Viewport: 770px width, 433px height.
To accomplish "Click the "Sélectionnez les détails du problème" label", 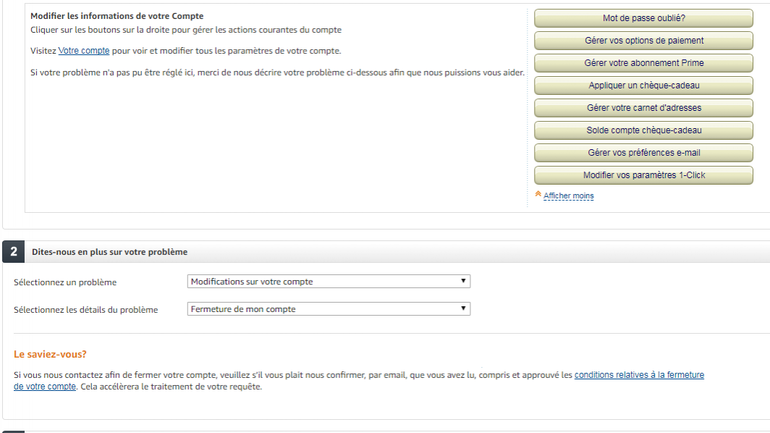I will point(86,310).
